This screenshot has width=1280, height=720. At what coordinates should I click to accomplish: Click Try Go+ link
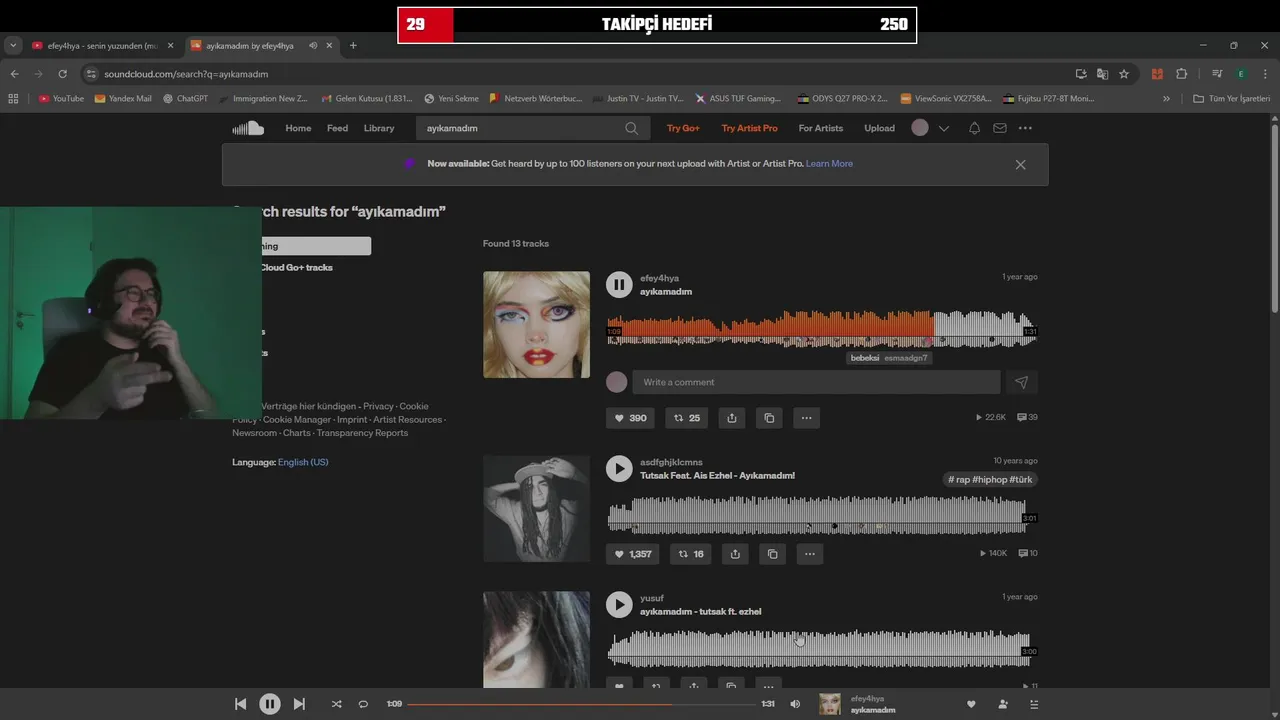click(683, 128)
